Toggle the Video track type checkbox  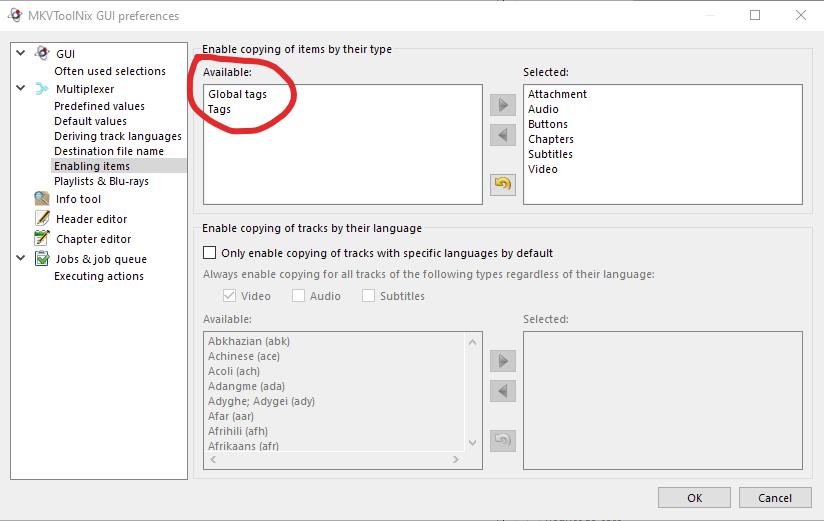(x=229, y=295)
